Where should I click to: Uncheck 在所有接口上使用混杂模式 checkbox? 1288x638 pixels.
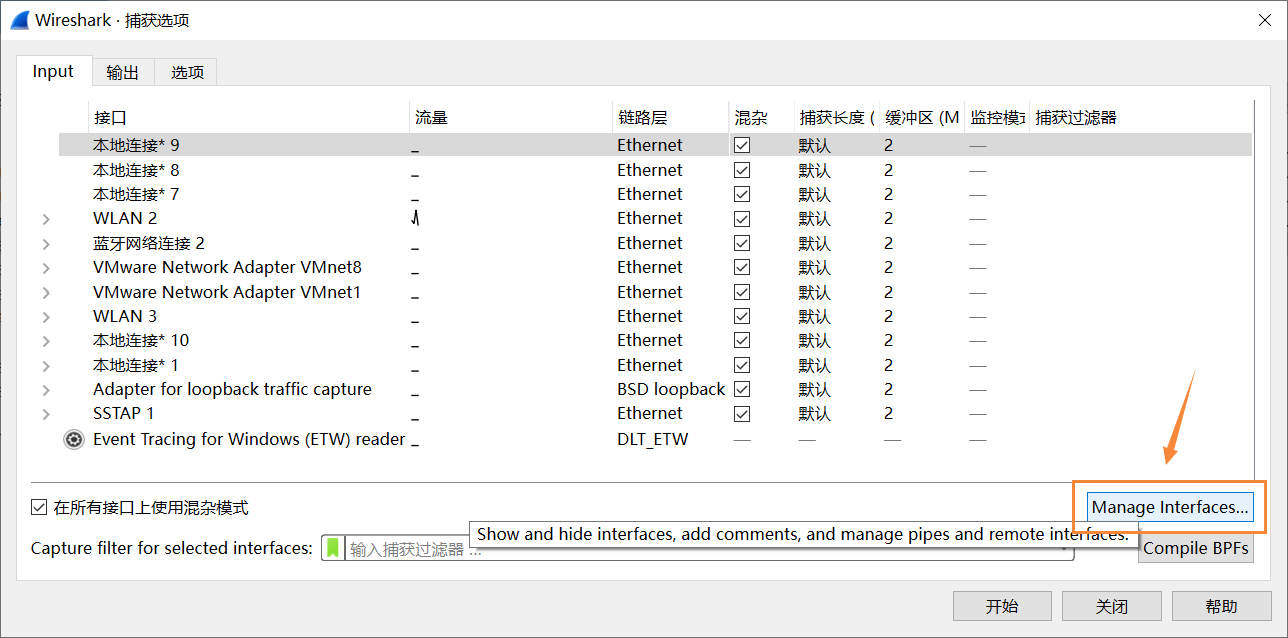coord(39,507)
